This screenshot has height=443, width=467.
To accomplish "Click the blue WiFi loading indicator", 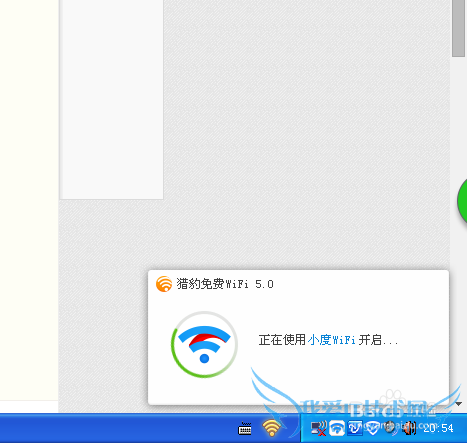I will (x=204, y=344).
